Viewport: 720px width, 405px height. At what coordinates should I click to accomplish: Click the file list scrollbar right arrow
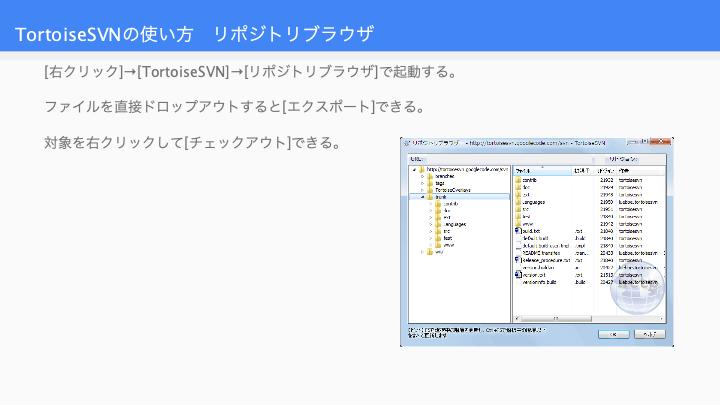[x=662, y=318]
